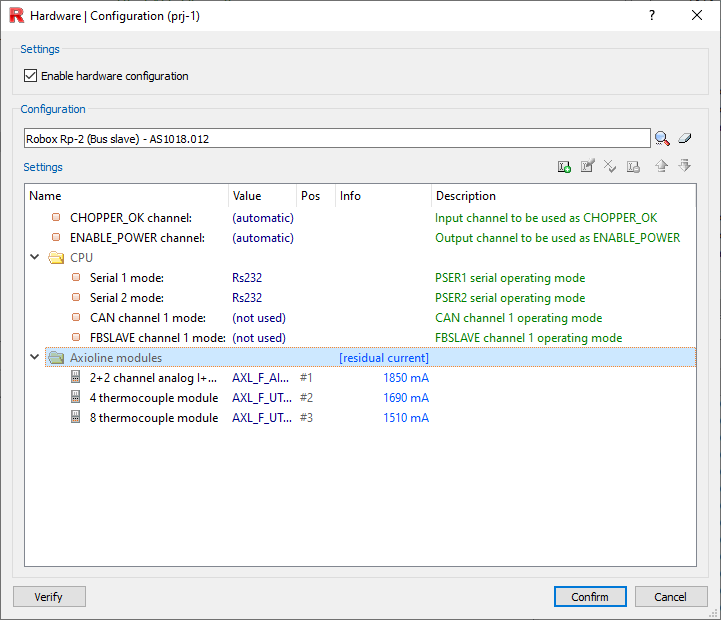Viewport: 721px width, 620px height.
Task: Select the Serial 1 mode row
Action: [360, 278]
